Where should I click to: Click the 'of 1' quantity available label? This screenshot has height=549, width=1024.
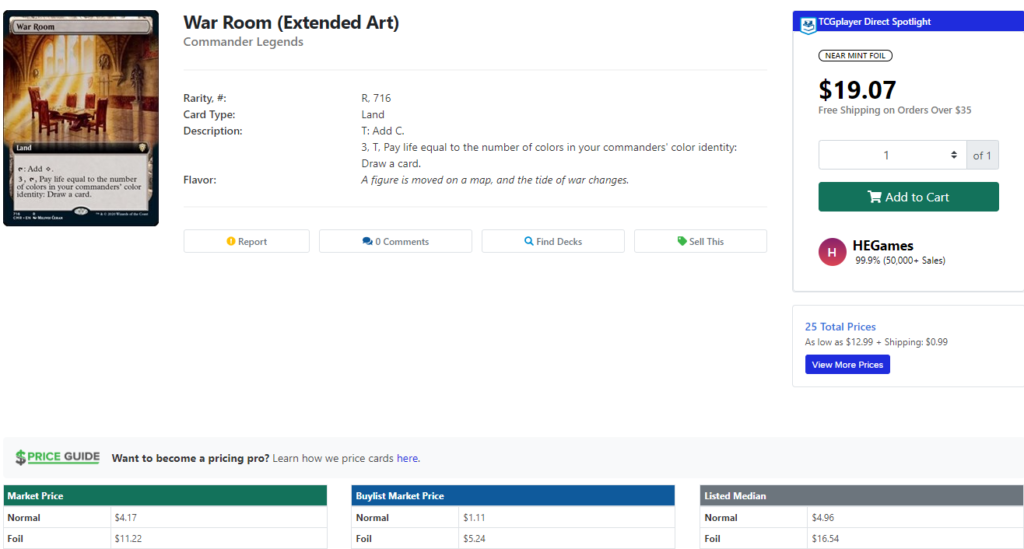[982, 155]
